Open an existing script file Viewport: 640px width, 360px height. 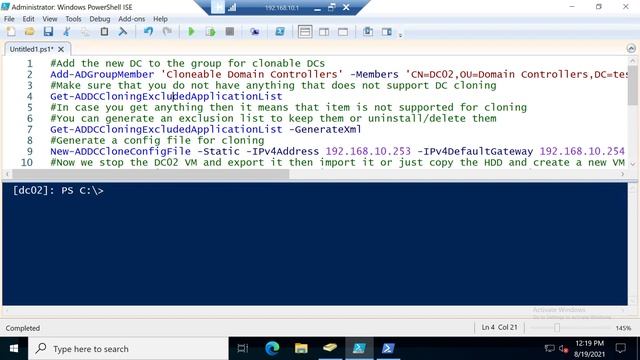pos(29,32)
